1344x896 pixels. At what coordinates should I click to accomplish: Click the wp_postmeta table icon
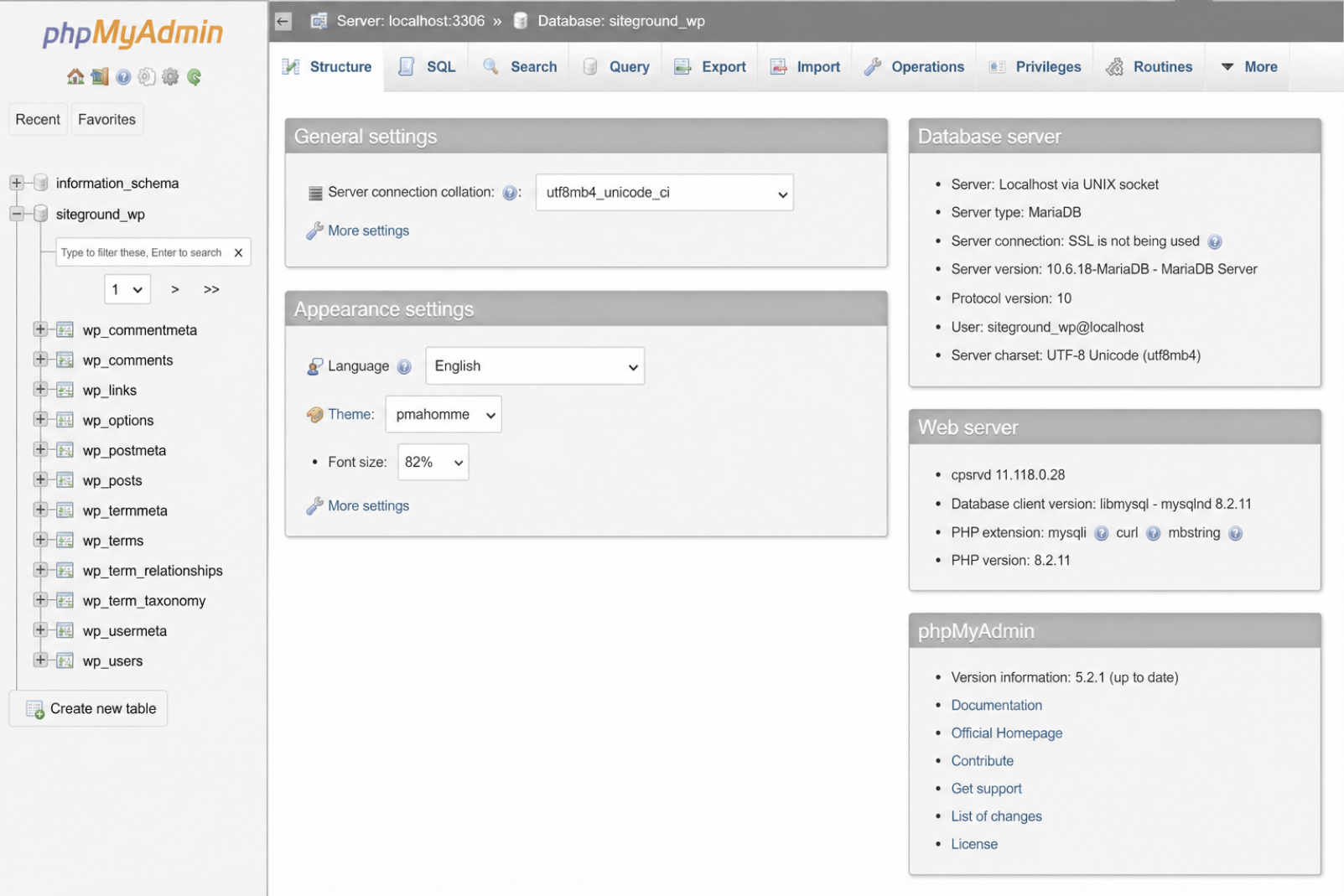[x=65, y=450]
